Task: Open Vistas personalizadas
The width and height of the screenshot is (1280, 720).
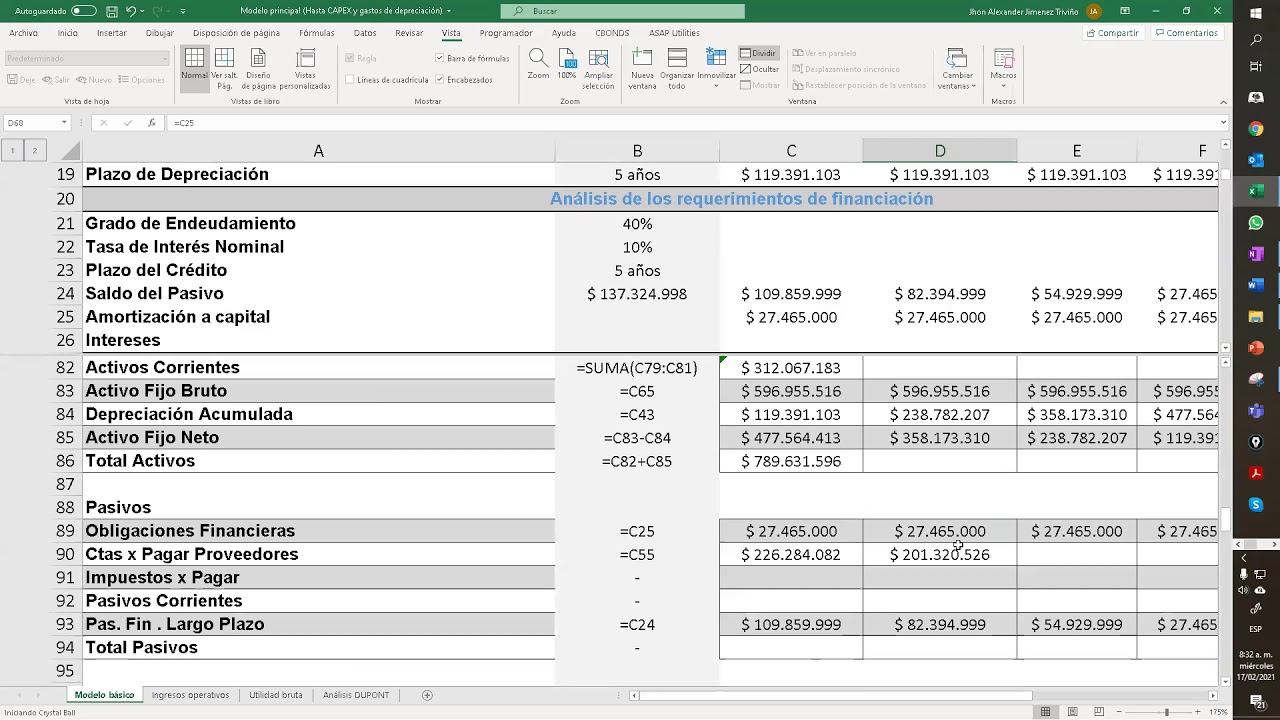Action: [305, 68]
